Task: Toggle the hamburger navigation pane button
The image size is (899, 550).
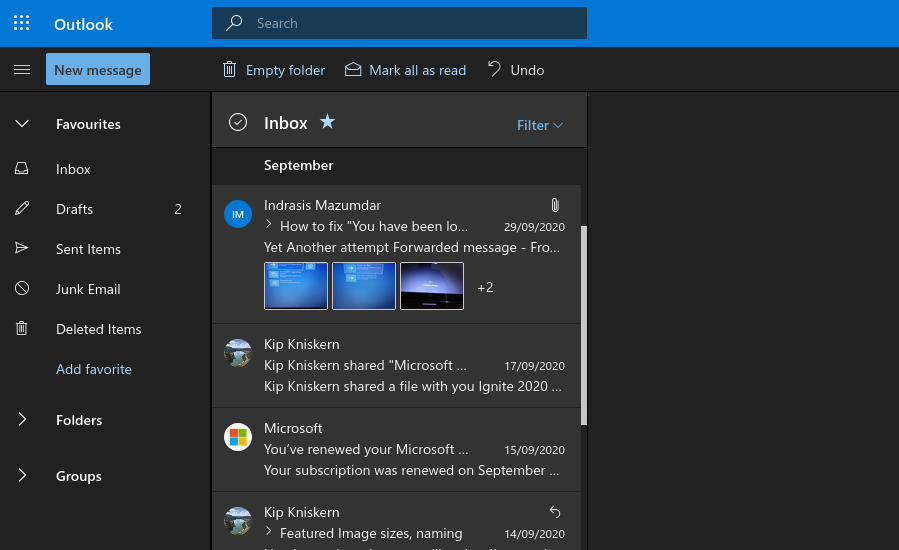Action: [x=22, y=69]
